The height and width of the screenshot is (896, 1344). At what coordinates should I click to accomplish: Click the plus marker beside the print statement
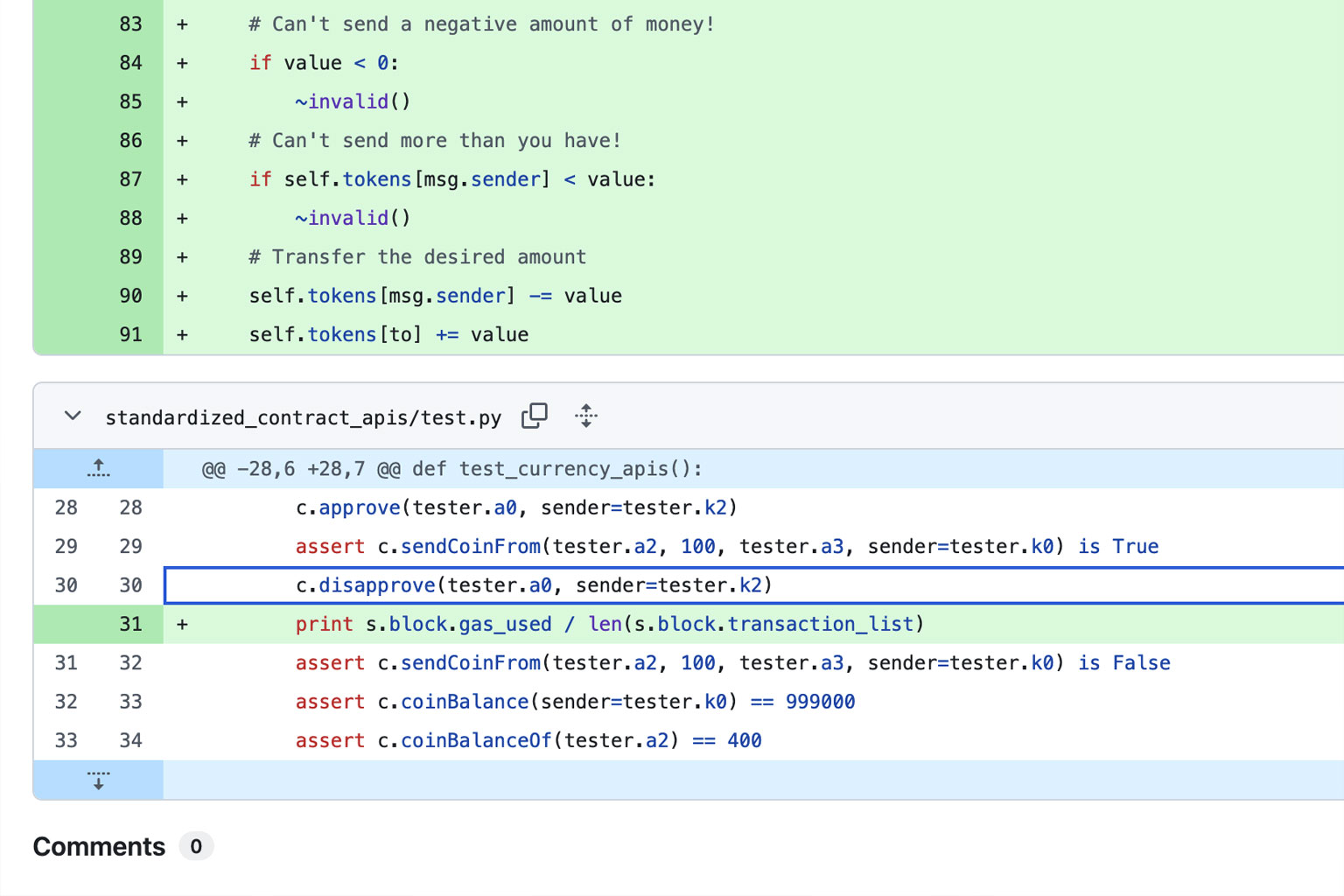click(182, 624)
